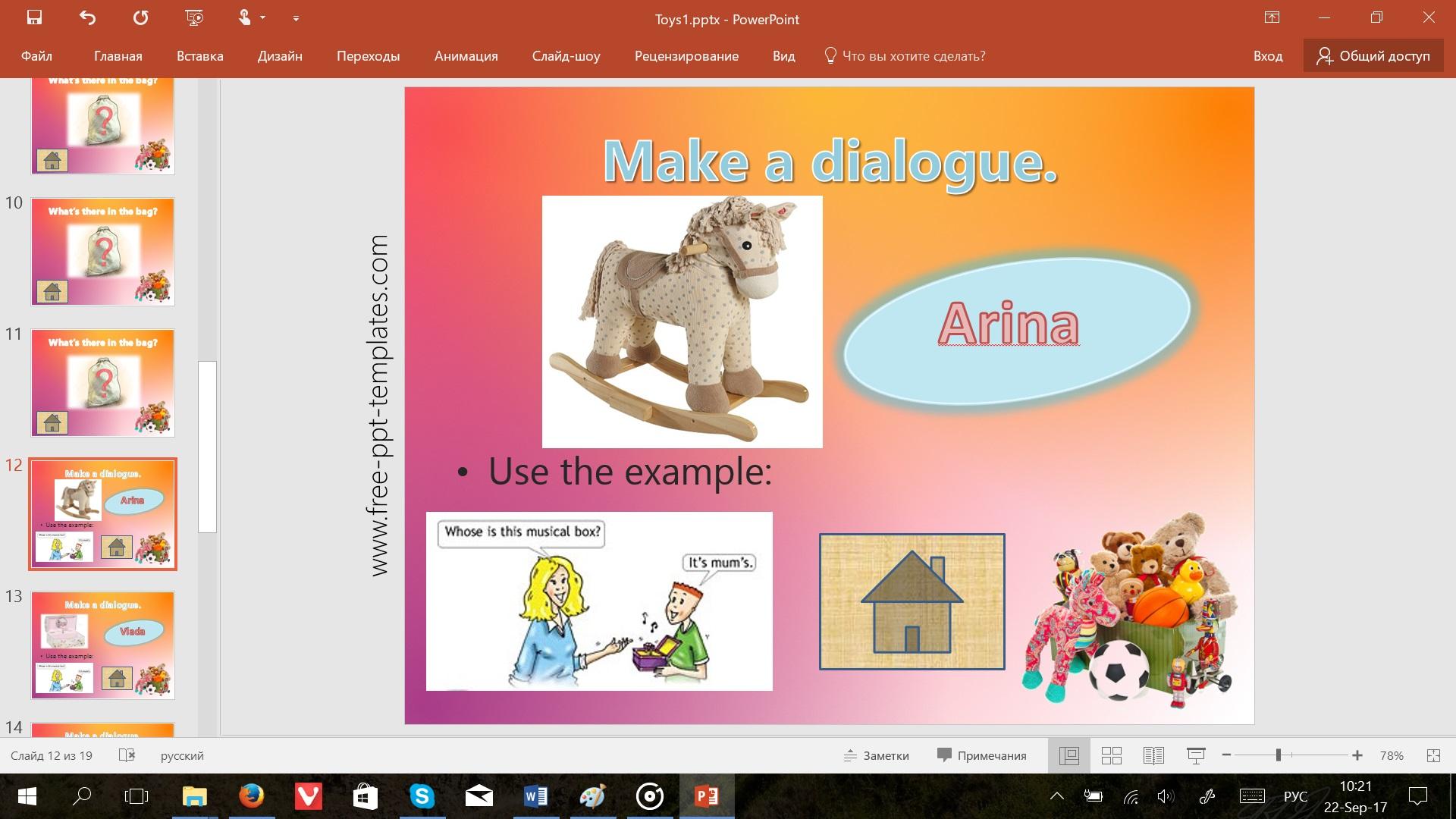The image size is (1456, 819).
Task: Save the presentation with the floppy disk icon
Action: pyautogui.click(x=34, y=18)
